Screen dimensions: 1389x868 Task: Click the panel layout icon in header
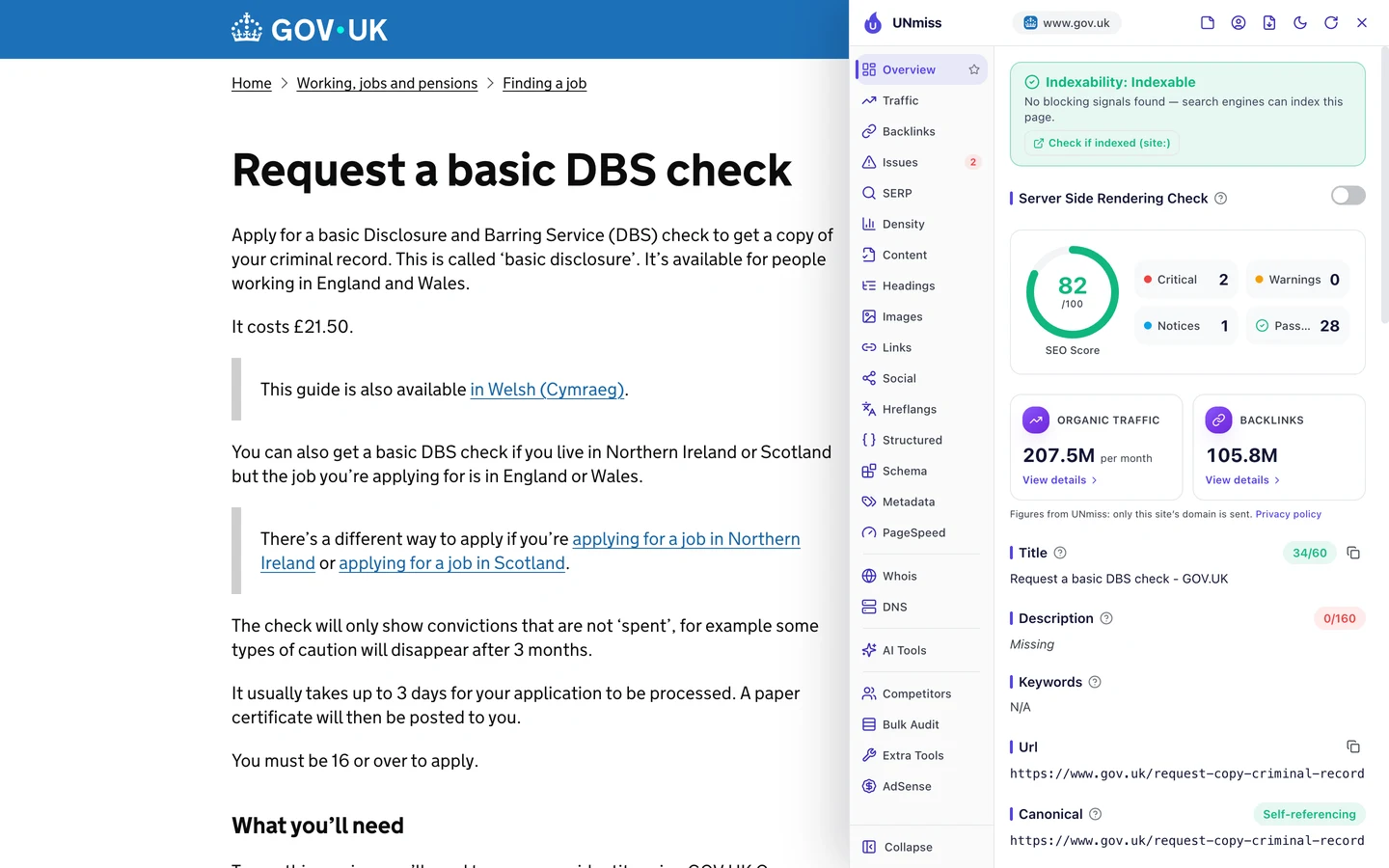[1208, 22]
